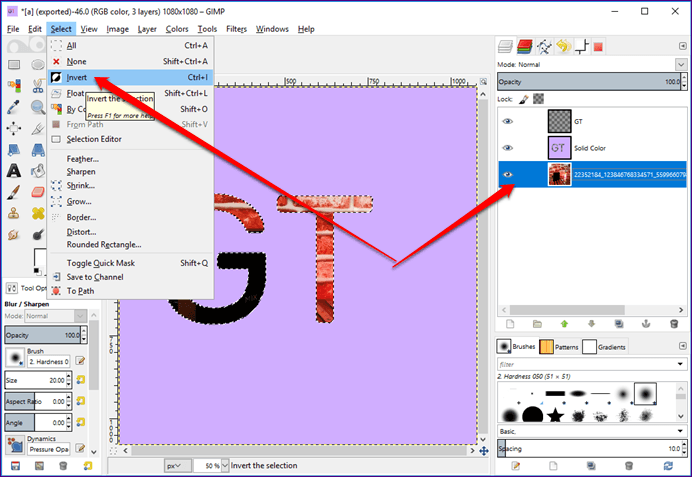Adjust the brush Spacing slider
Image resolution: width=692 pixels, height=477 pixels.
coord(589,448)
